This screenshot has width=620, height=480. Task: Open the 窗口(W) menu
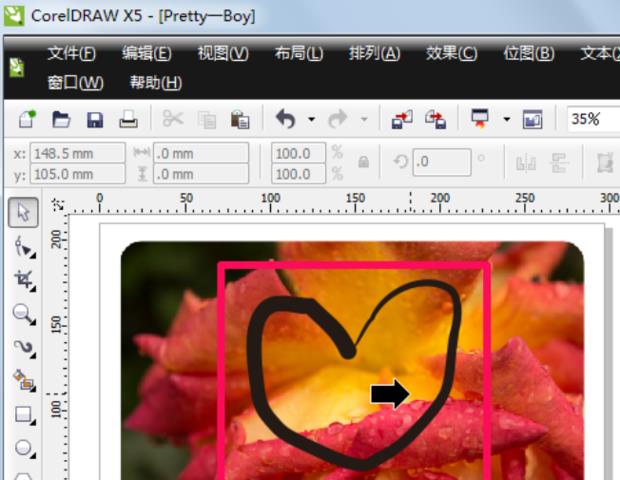[x=76, y=83]
